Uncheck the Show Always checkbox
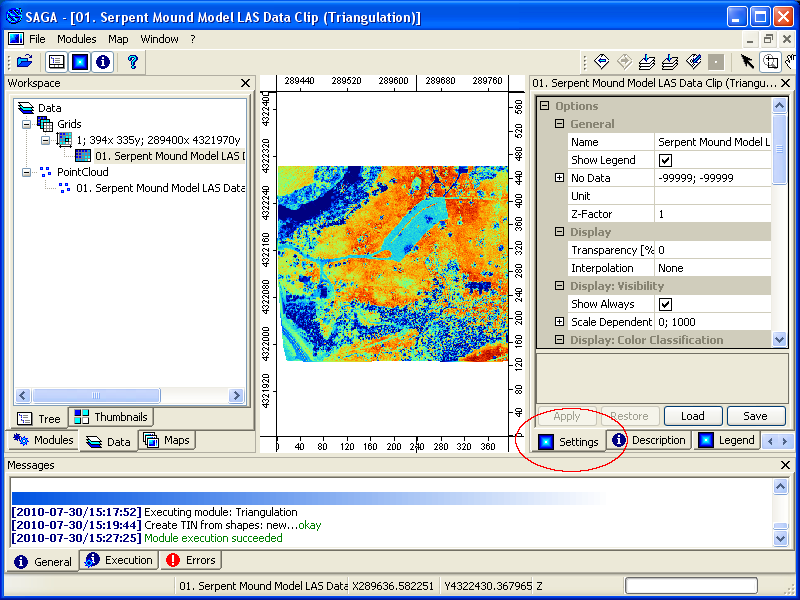The height and width of the screenshot is (600, 800). click(667, 304)
